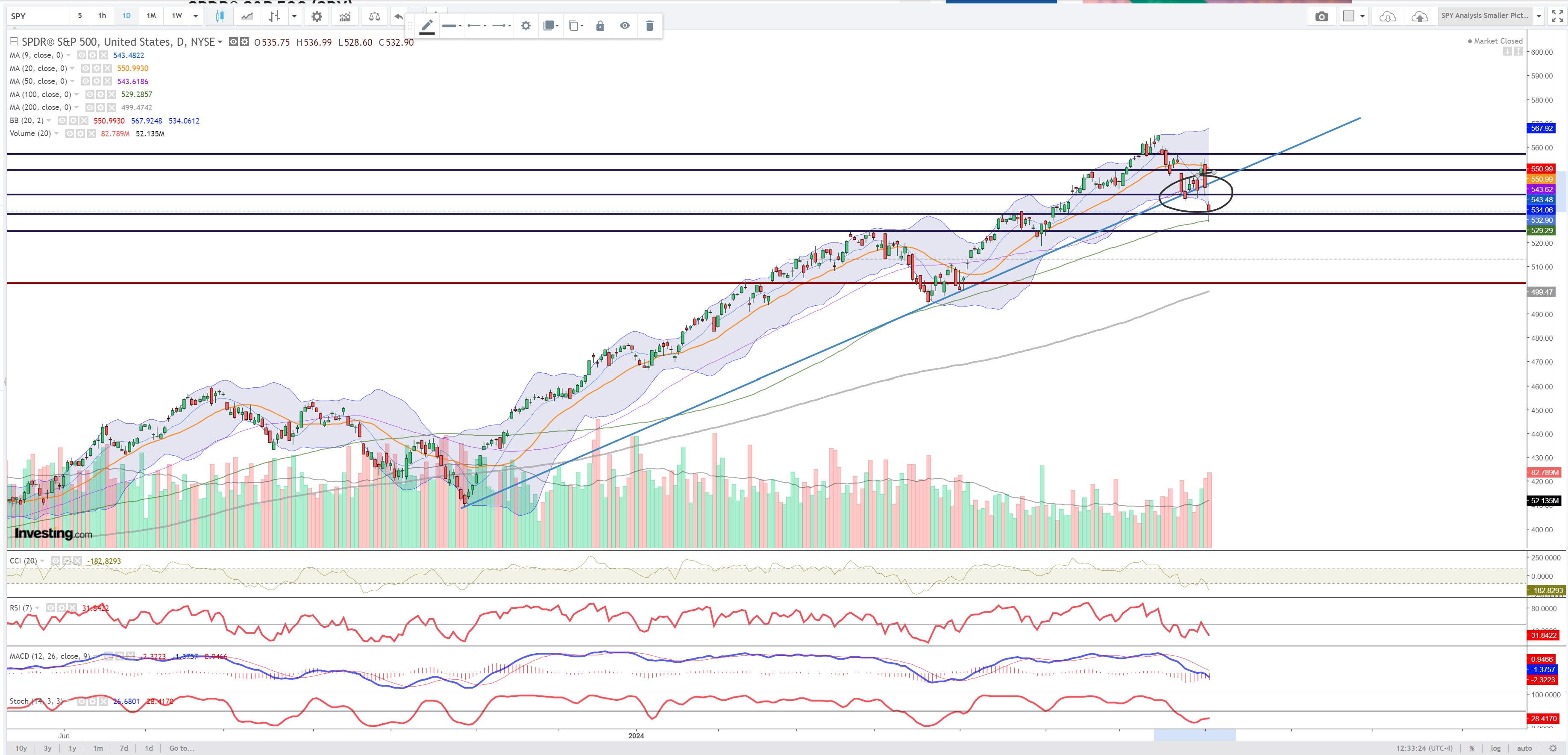Click the SPY symbol input field
The height and width of the screenshot is (755, 1568).
tap(36, 16)
